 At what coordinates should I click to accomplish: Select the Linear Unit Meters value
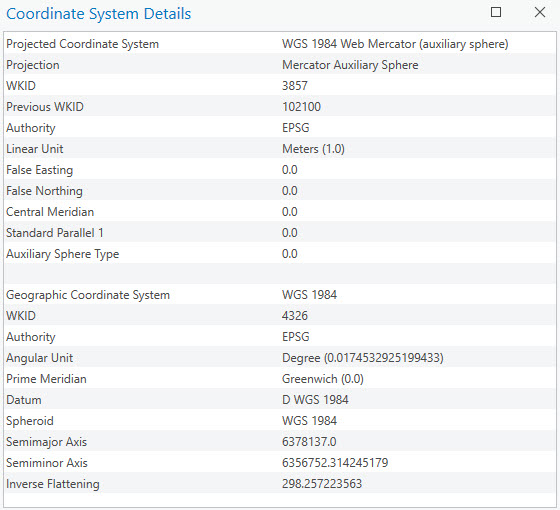(x=313, y=149)
